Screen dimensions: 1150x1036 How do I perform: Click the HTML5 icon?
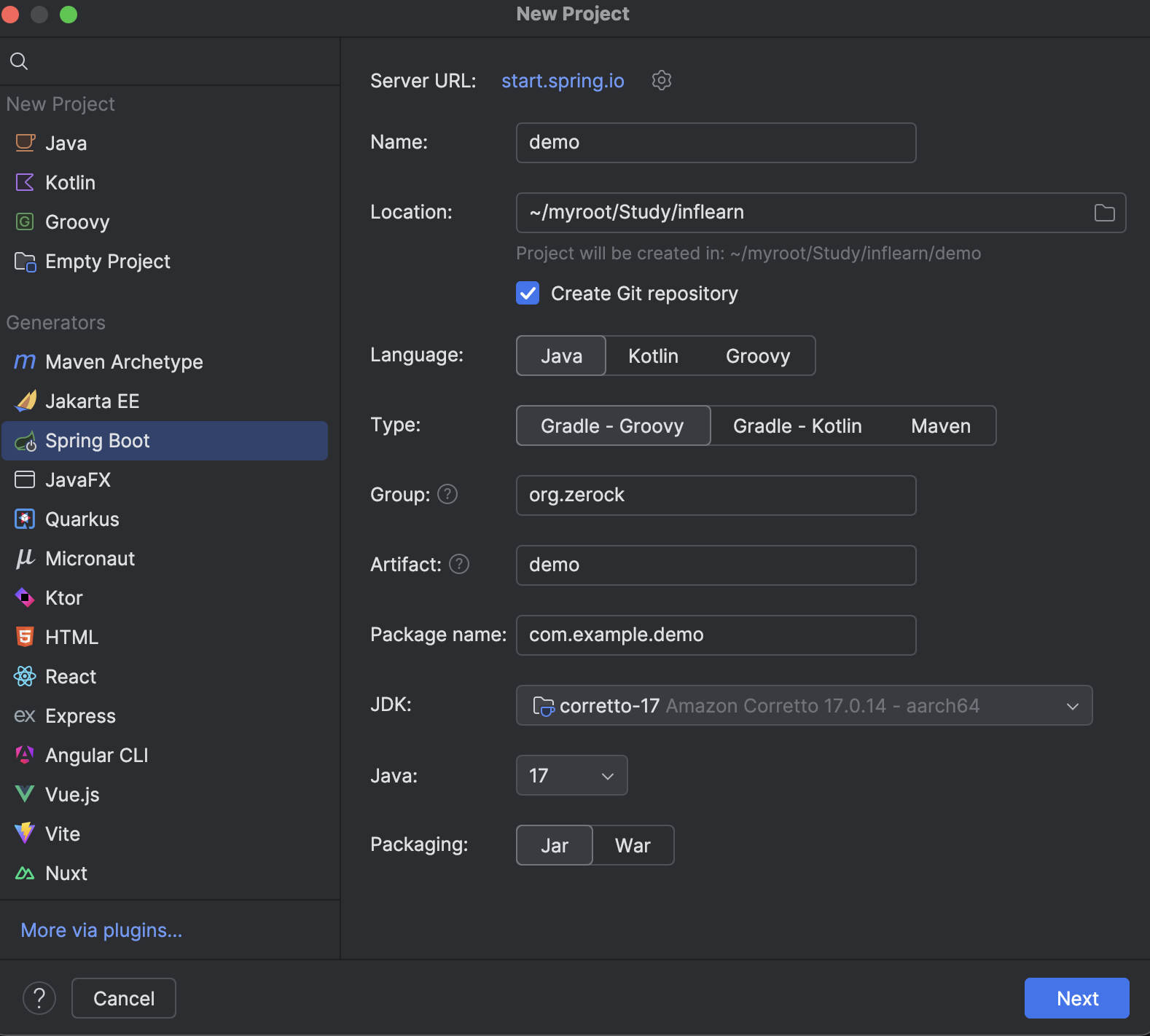click(x=25, y=637)
